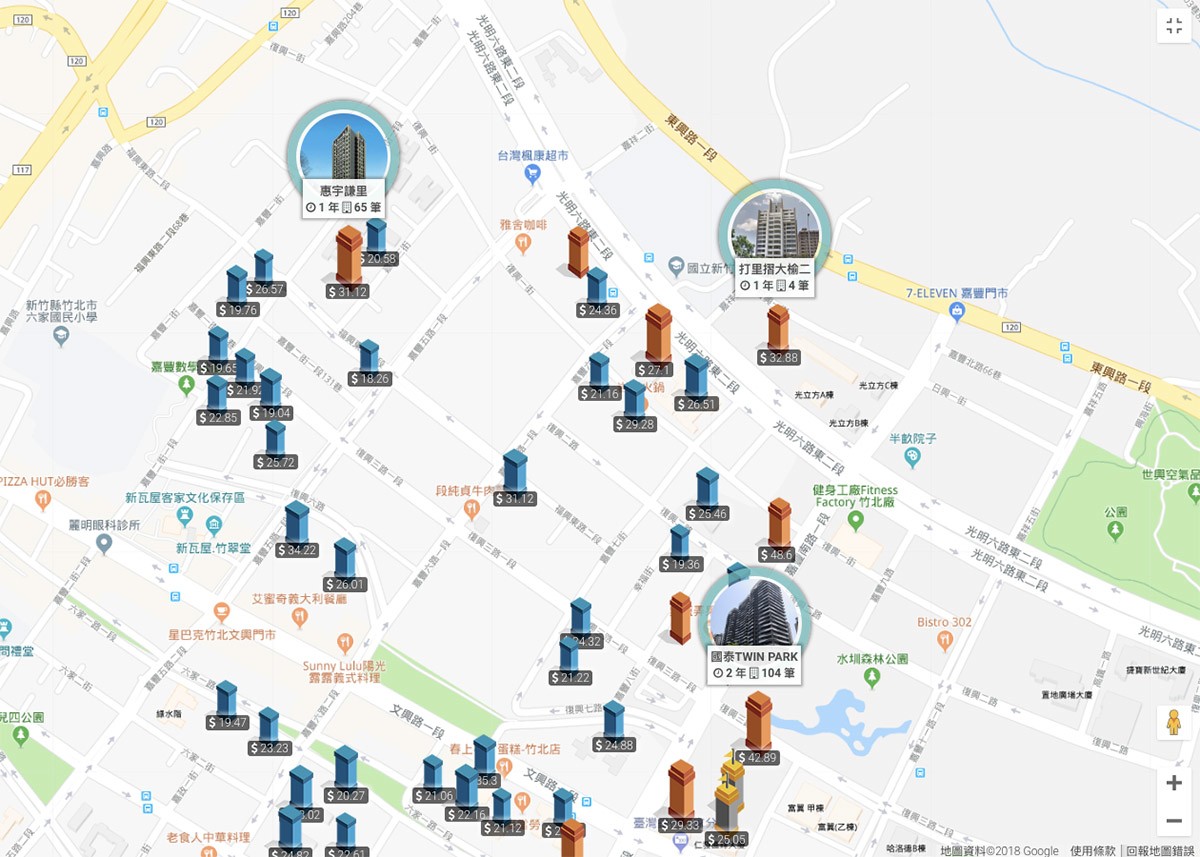The height and width of the screenshot is (857, 1200).
Task: Click the $20.27 price label
Action: click(x=346, y=796)
